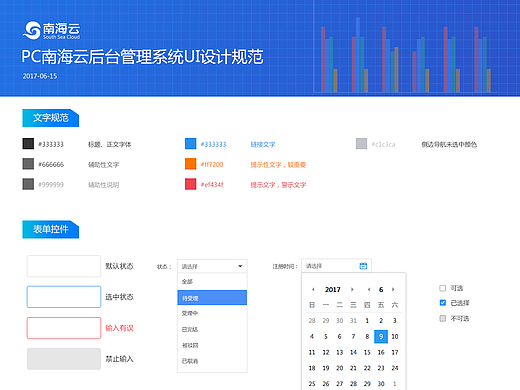Screen dimensions: 520x390
Task: Check the 可选 checkbox
Action: coord(442,288)
